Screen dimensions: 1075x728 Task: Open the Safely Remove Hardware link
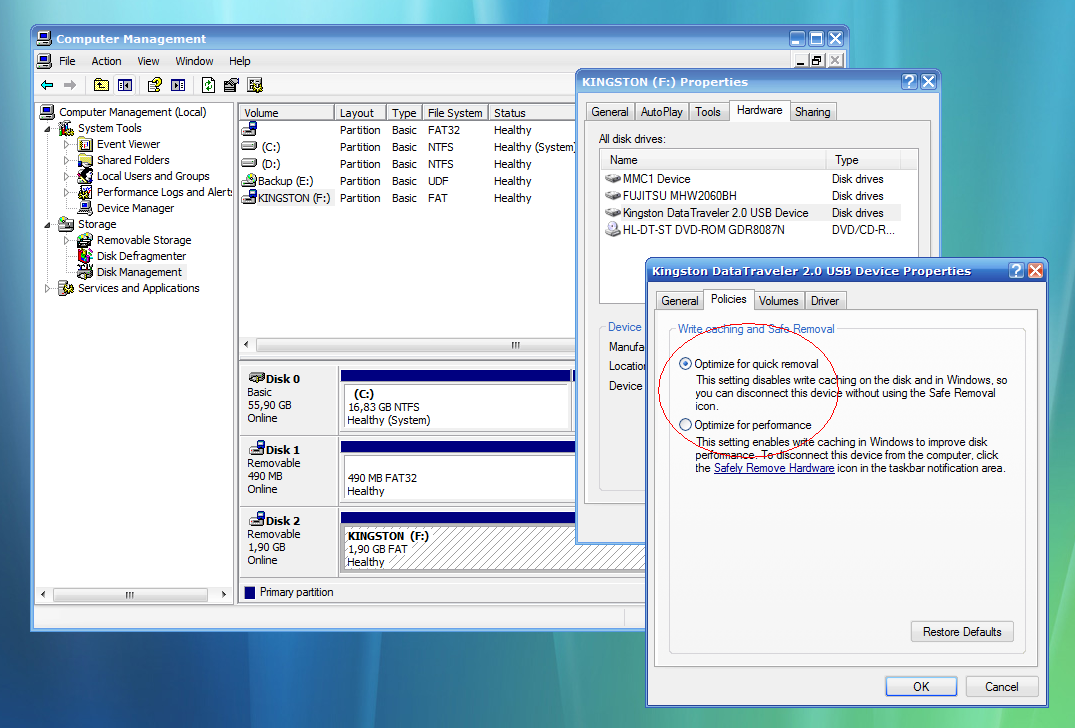773,468
